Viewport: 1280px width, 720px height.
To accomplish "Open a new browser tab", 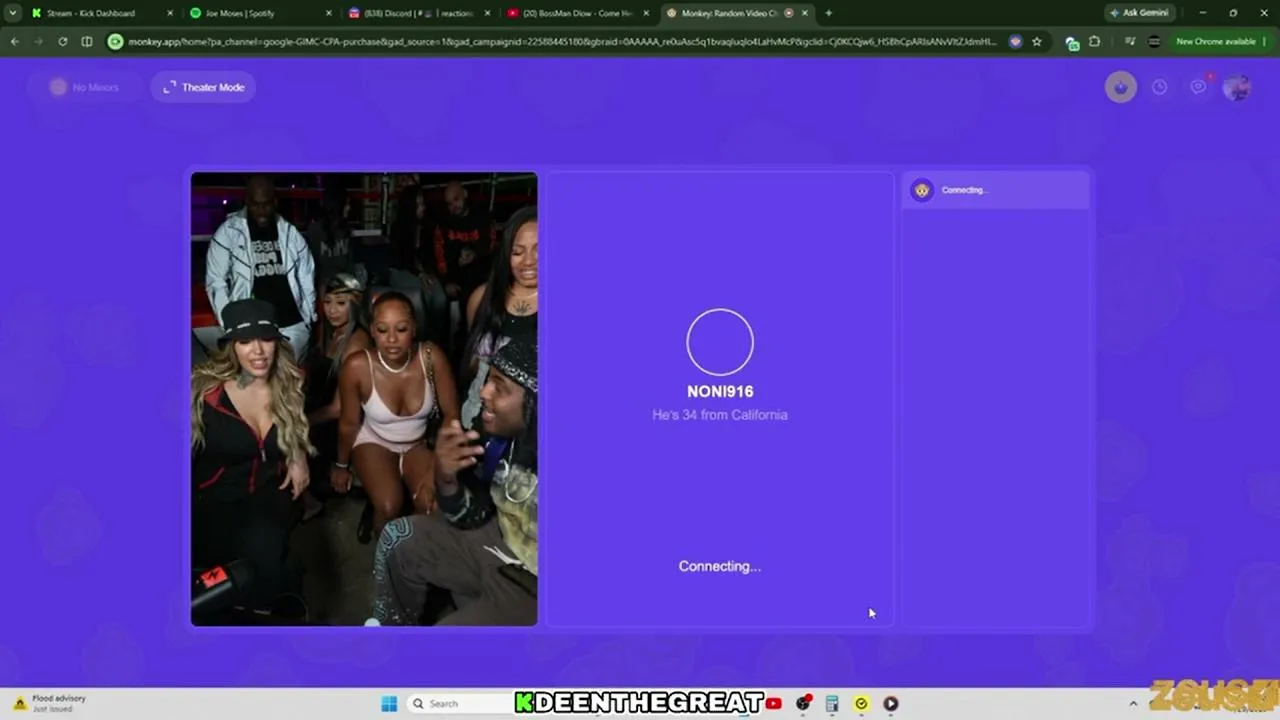I will tap(828, 13).
